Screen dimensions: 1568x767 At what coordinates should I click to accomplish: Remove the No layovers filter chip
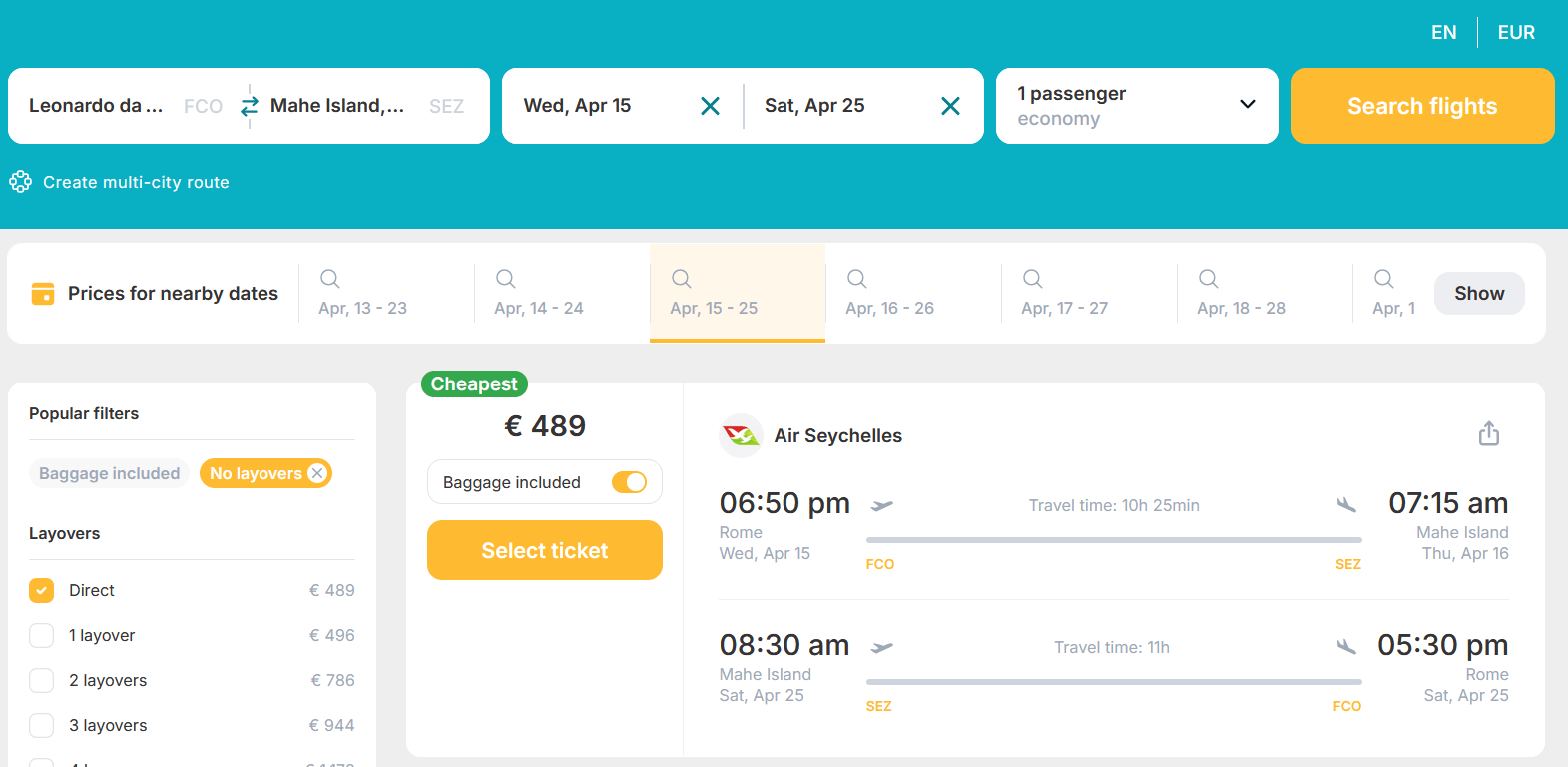point(317,473)
